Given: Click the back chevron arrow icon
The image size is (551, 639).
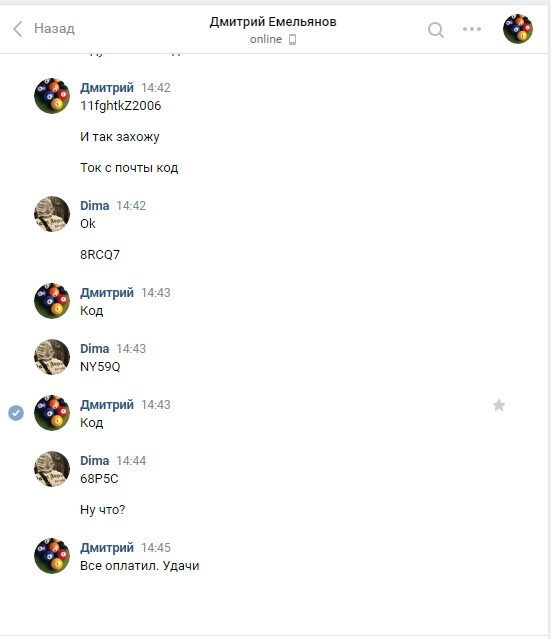Looking at the screenshot, I should point(18,29).
